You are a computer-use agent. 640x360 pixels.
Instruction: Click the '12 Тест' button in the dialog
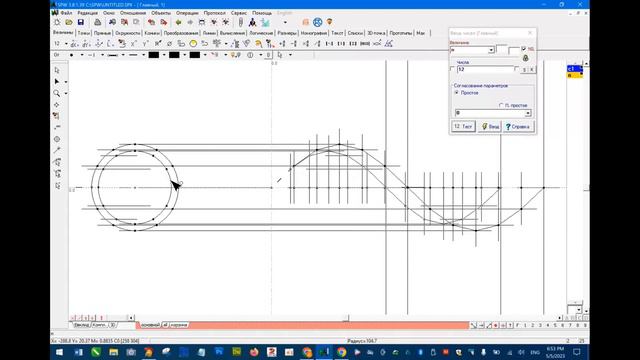pos(463,127)
